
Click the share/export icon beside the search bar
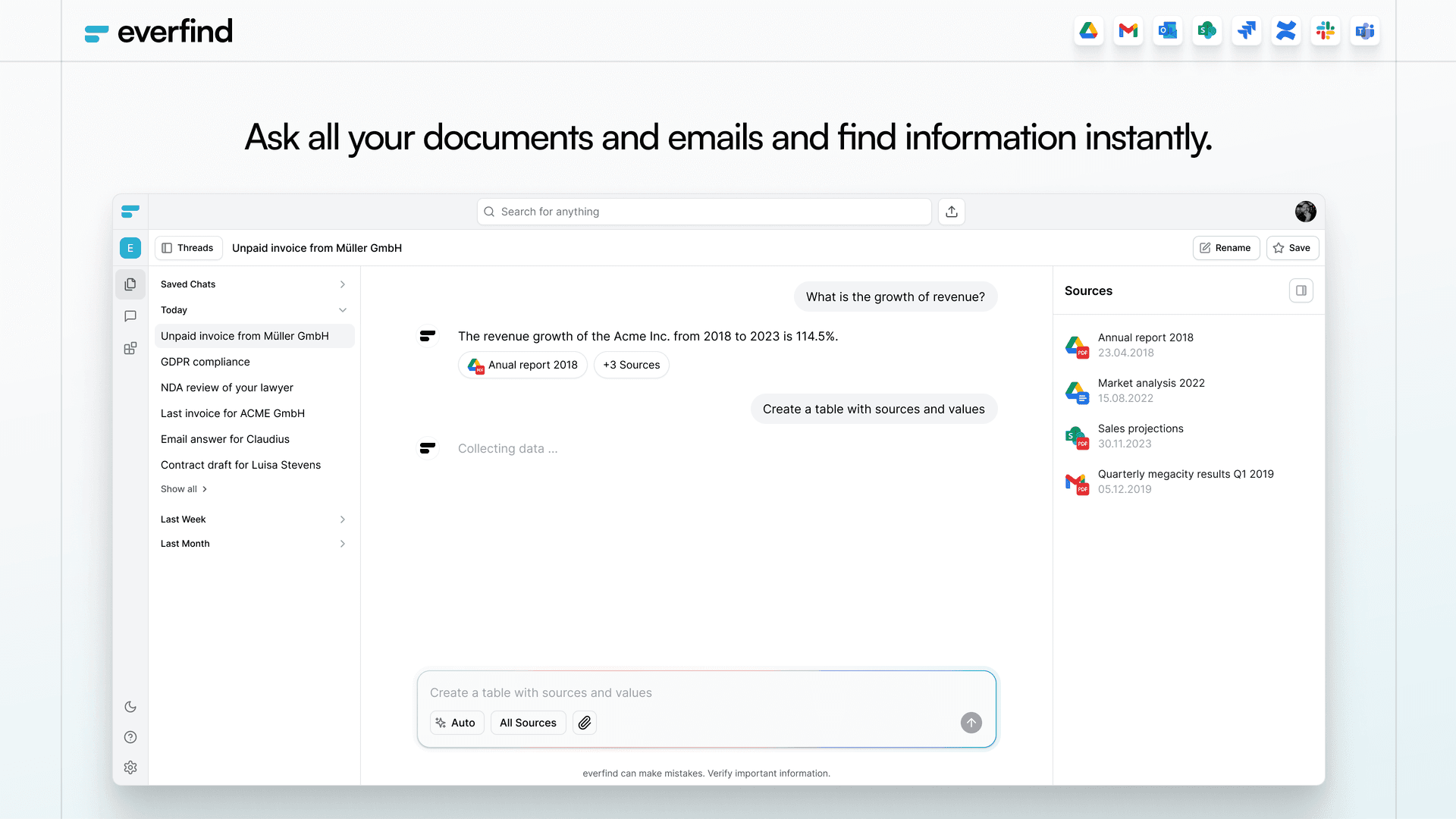tap(951, 212)
